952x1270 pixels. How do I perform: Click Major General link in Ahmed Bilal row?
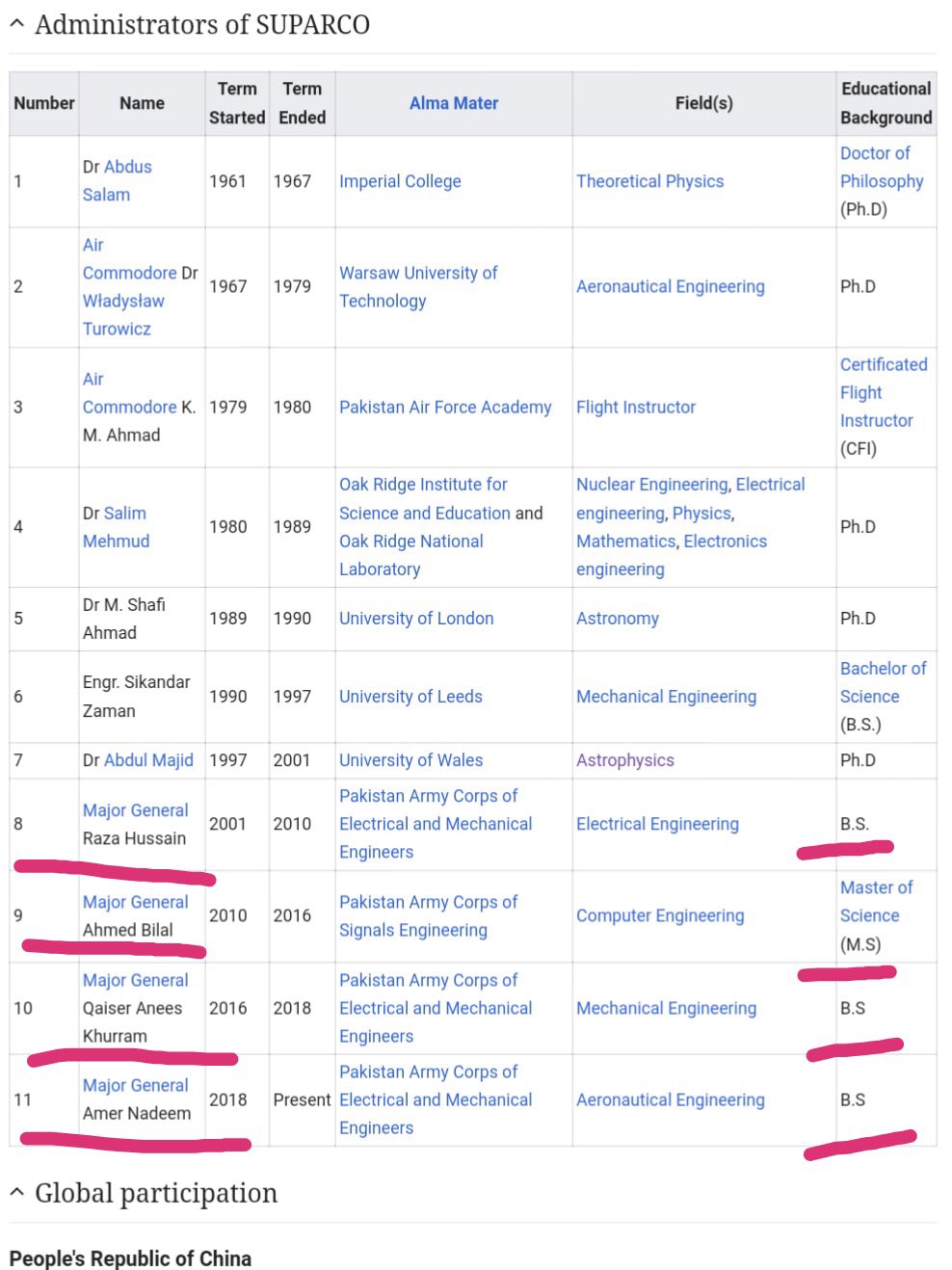pyautogui.click(x=136, y=901)
